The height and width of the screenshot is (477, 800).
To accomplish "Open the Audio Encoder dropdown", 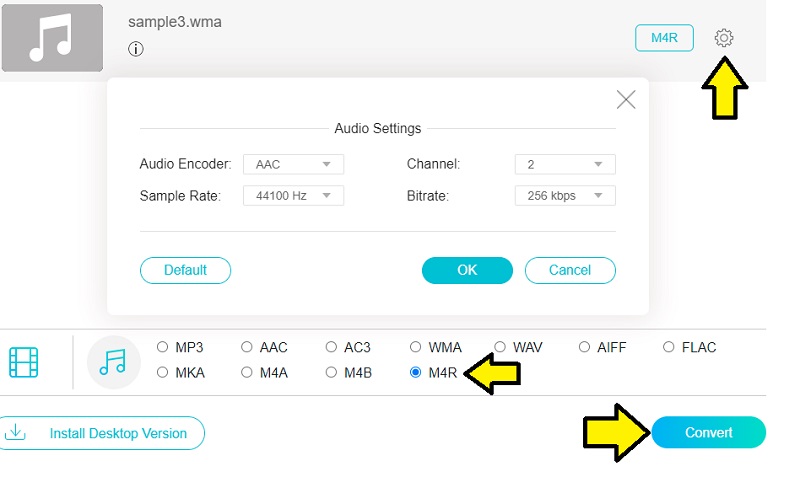I will [294, 165].
